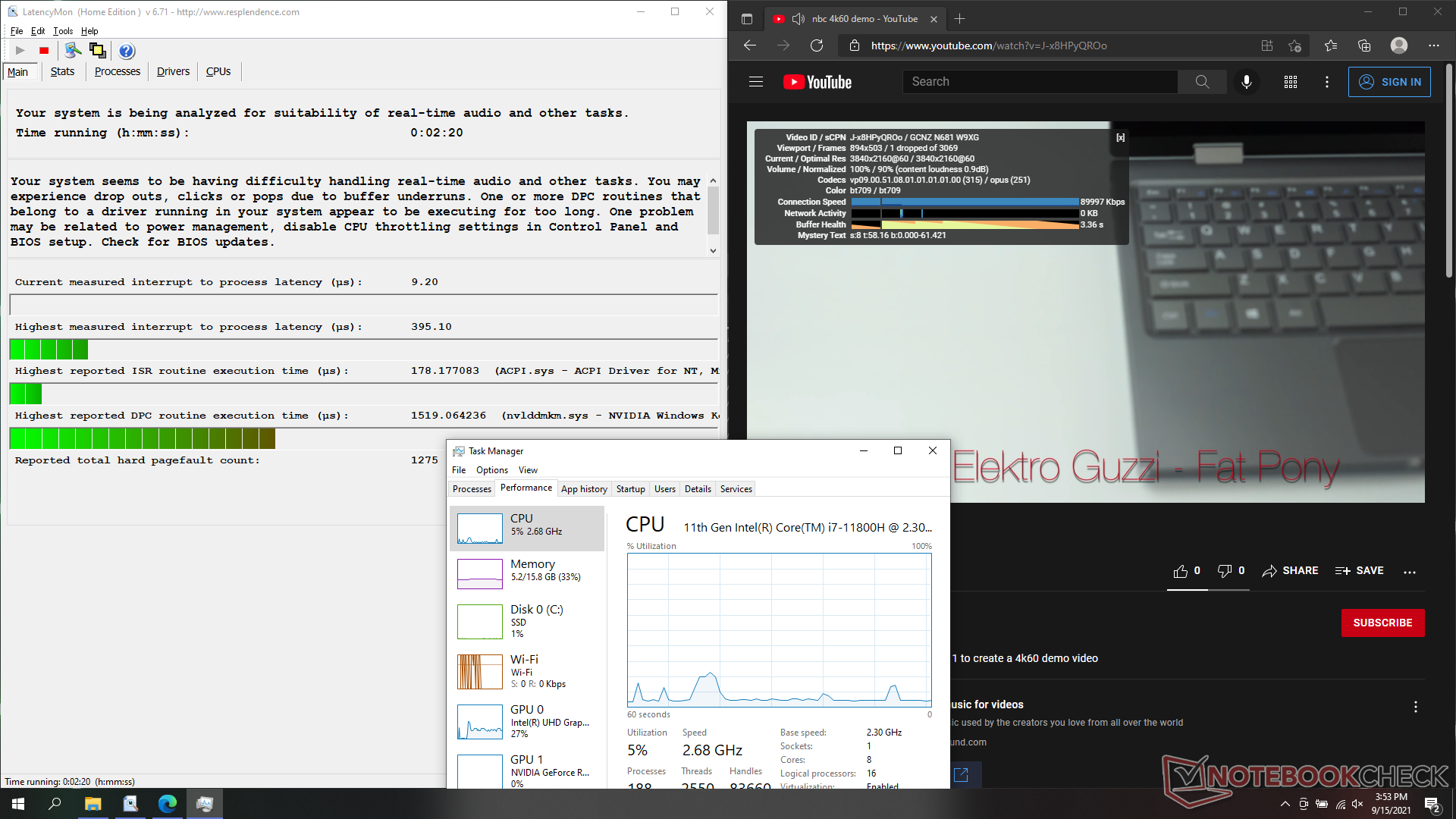Select the Main tab in LatencyMon
1456x819 pixels.
(18, 72)
